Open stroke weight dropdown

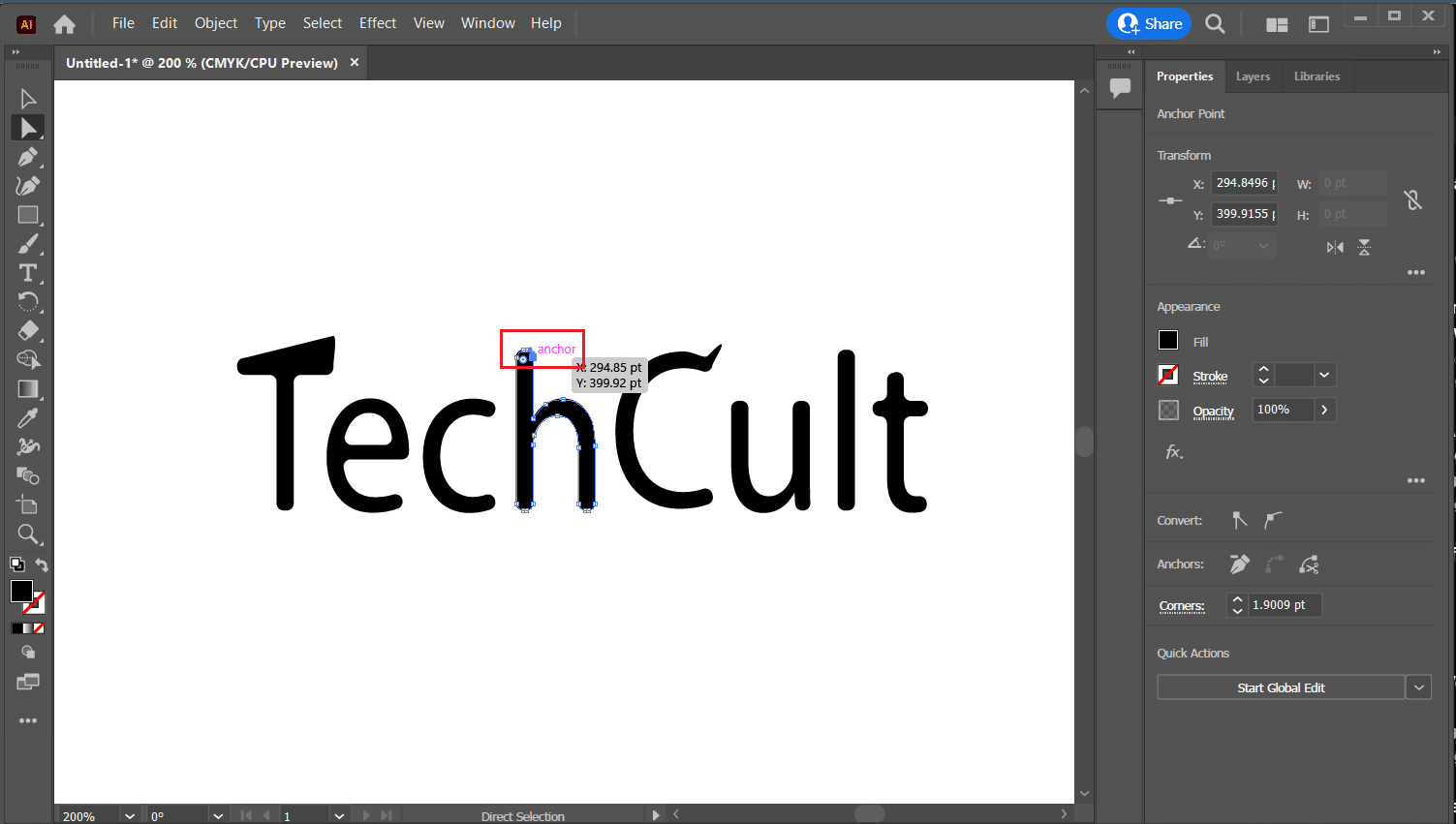point(1324,375)
